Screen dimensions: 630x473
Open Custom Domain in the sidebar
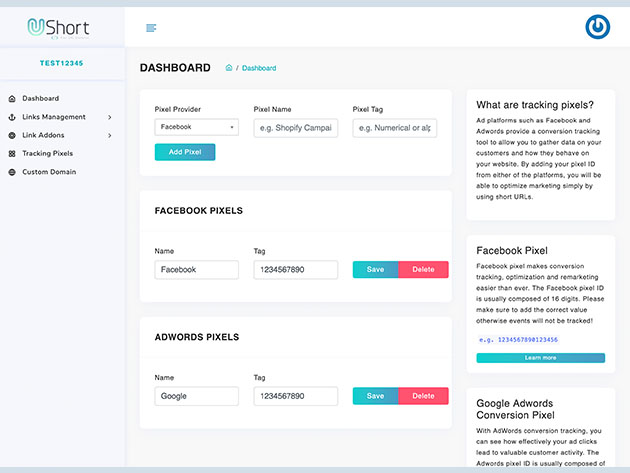(x=49, y=172)
